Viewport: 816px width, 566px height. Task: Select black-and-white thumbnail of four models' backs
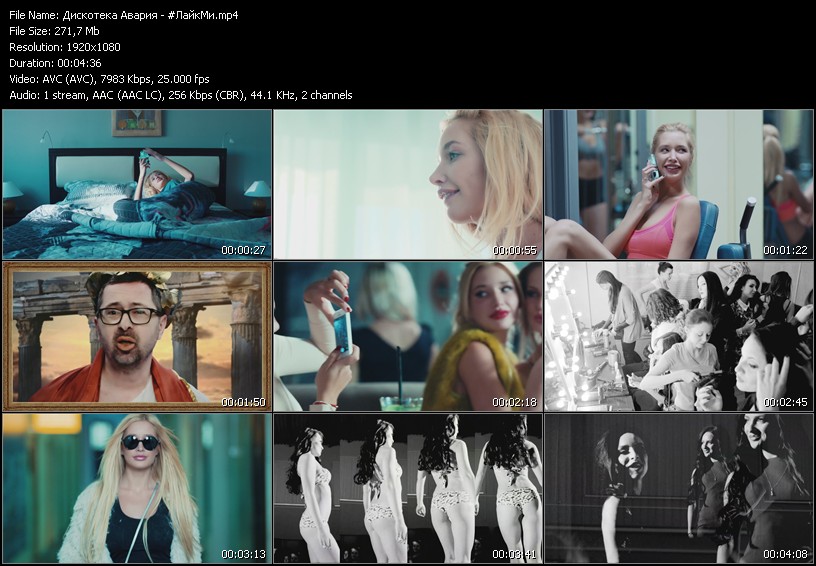408,488
